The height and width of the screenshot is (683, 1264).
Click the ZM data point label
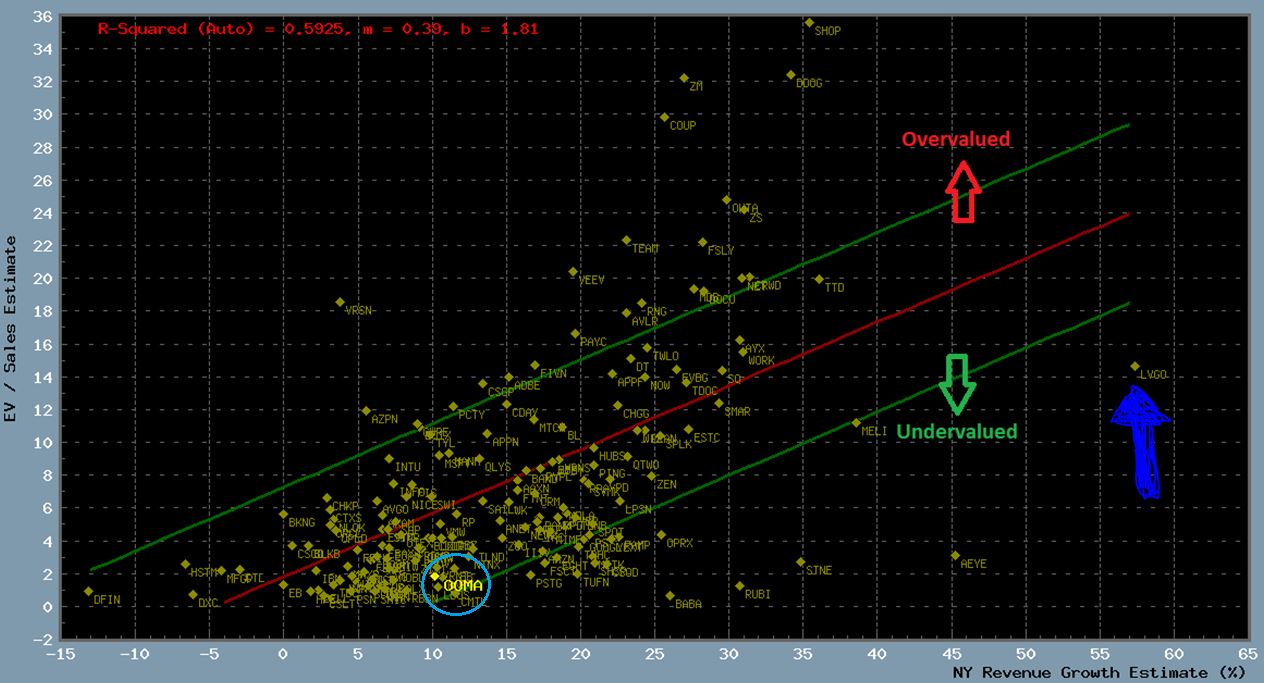(696, 87)
